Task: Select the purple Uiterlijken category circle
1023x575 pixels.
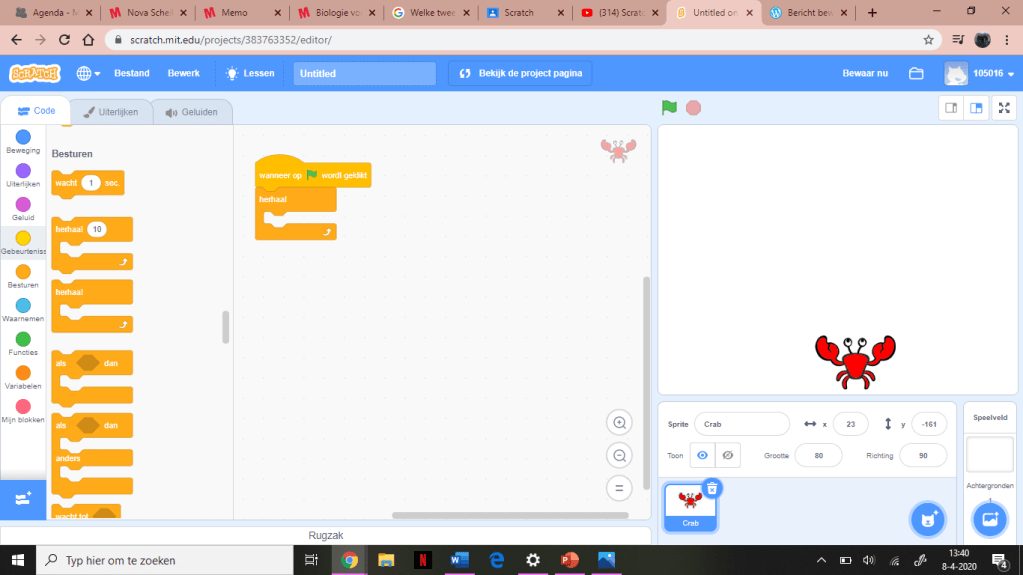Action: [23, 171]
